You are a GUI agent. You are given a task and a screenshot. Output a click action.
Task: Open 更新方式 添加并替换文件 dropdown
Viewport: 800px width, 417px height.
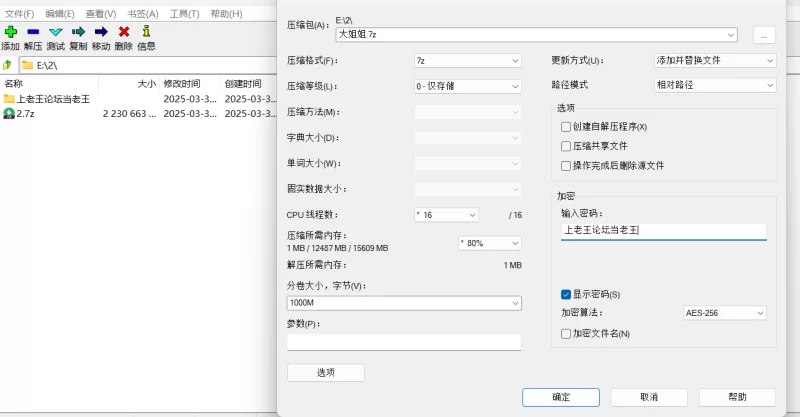[x=715, y=60]
